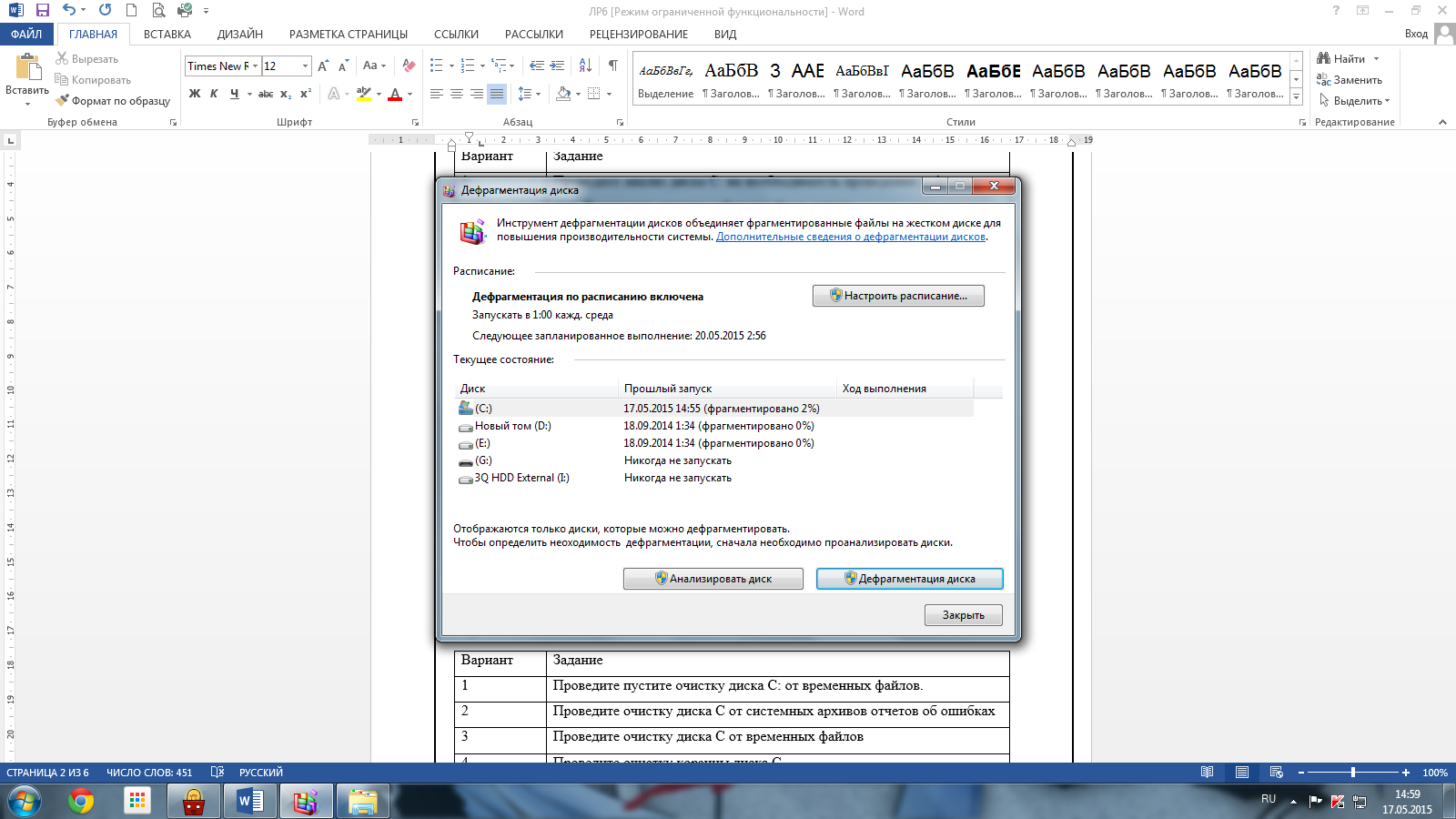Viewport: 1456px width, 819px height.
Task: Select Новый том (D:) row
Action: coord(714,426)
